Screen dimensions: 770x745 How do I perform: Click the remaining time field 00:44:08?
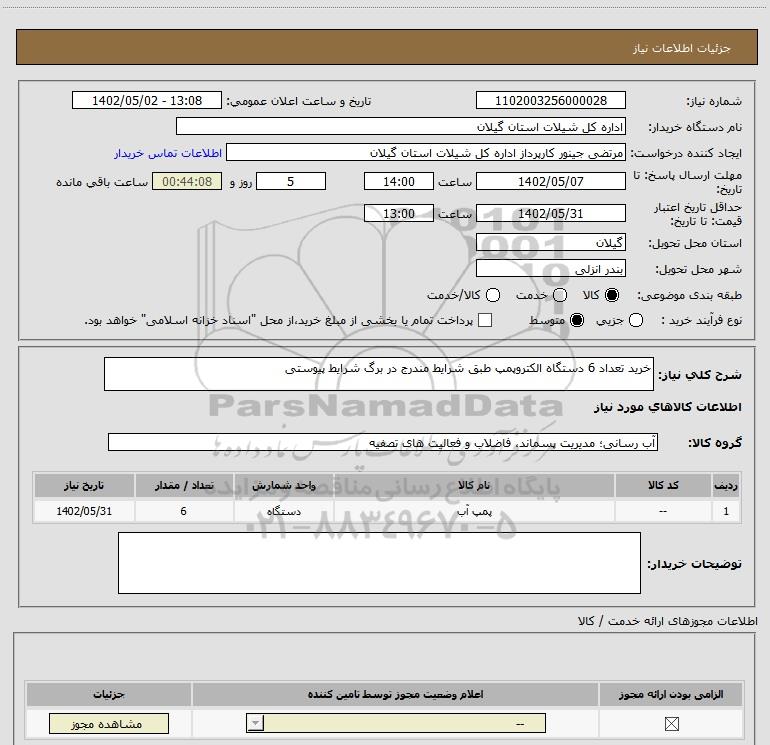[x=187, y=181]
